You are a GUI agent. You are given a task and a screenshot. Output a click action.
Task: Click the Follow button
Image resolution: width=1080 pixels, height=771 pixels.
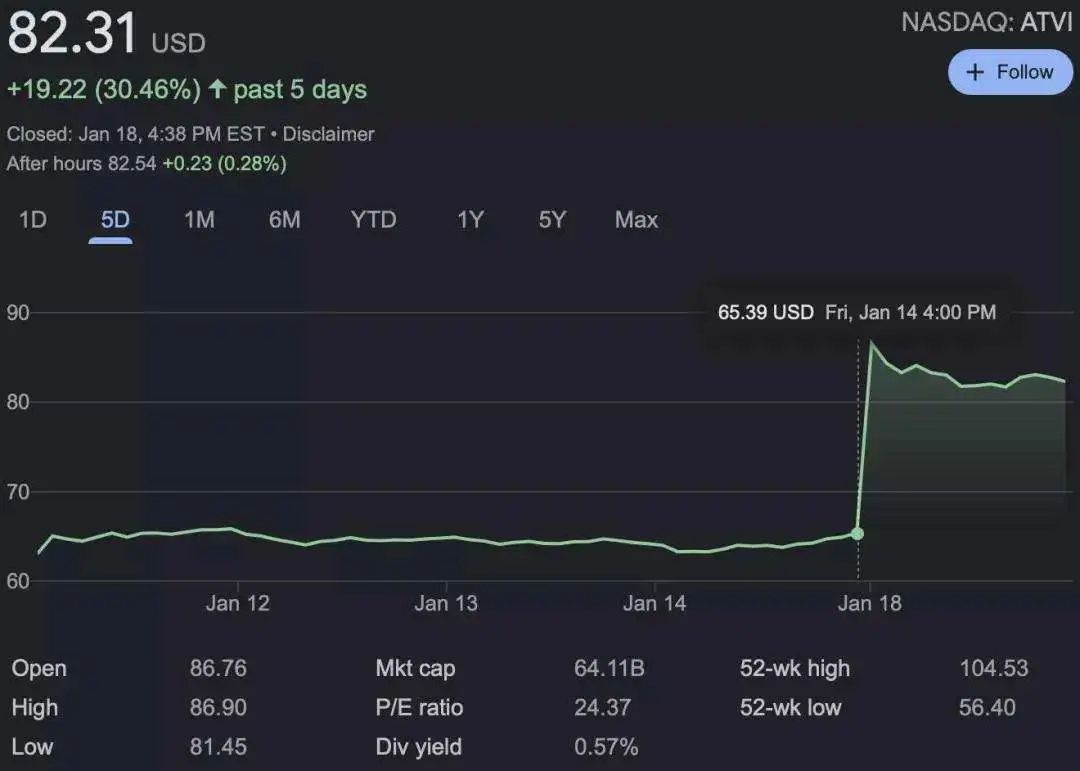tap(1010, 72)
